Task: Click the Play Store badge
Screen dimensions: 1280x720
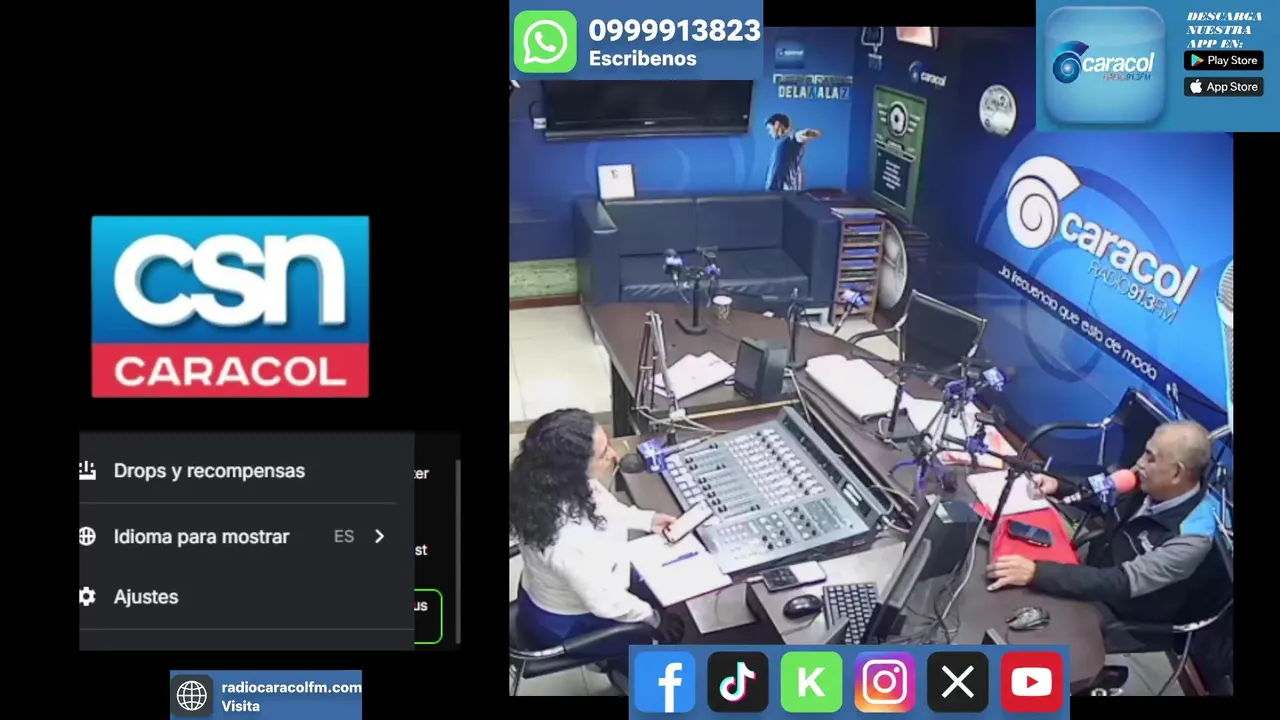Action: click(x=1222, y=60)
